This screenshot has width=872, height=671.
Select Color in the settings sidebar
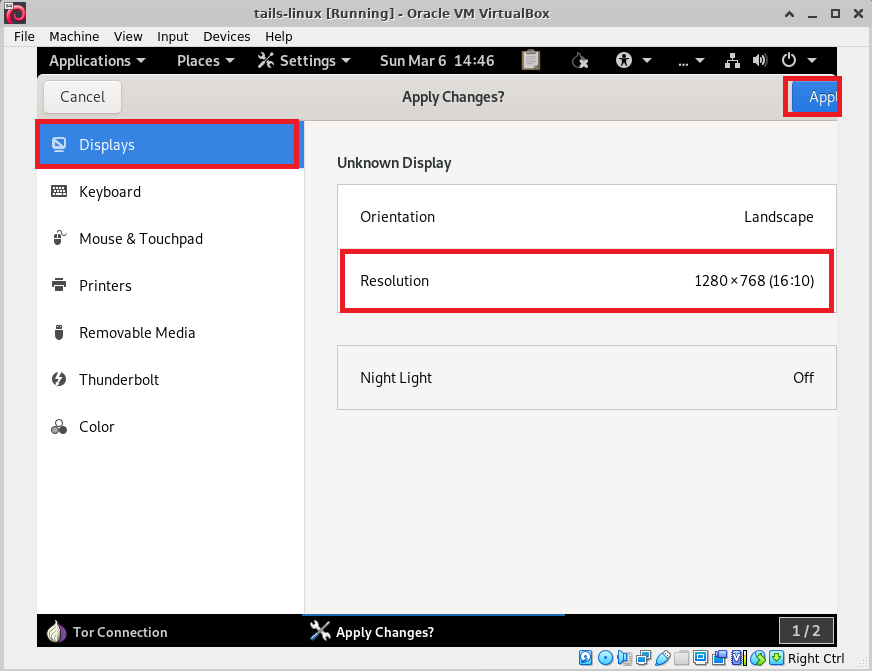(x=170, y=426)
